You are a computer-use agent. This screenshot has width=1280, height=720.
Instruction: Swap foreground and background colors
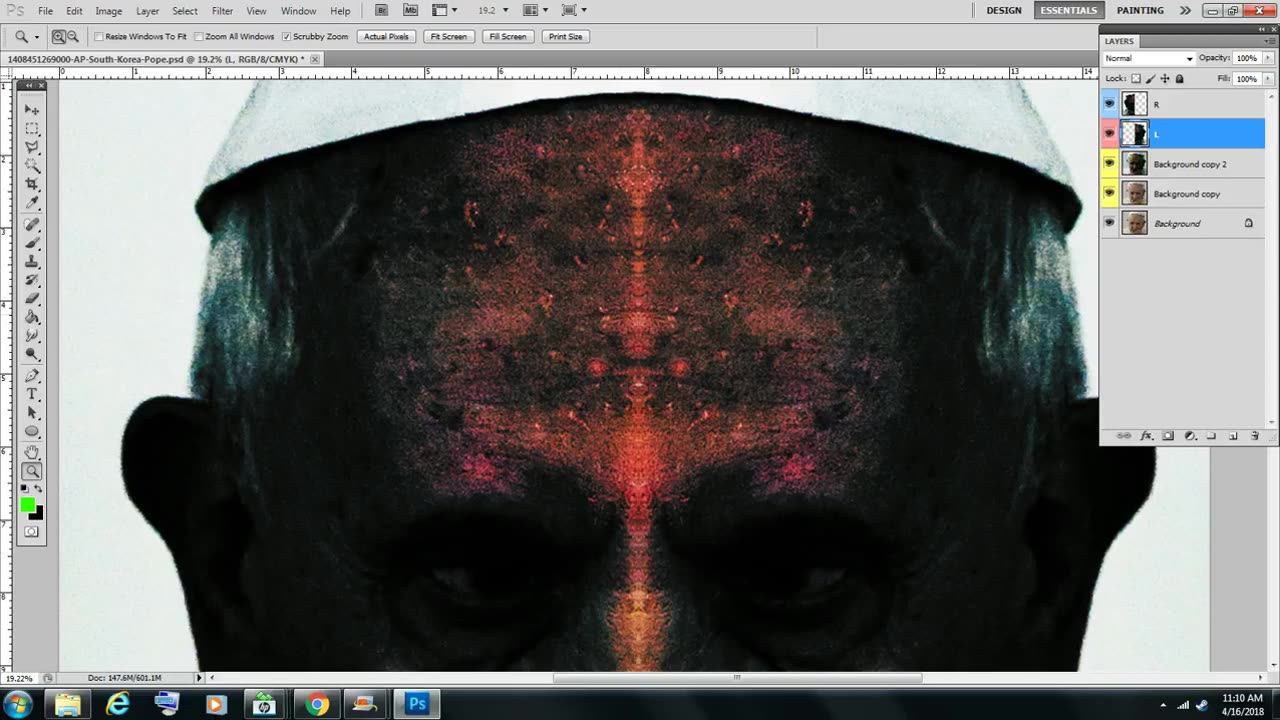[x=38, y=488]
